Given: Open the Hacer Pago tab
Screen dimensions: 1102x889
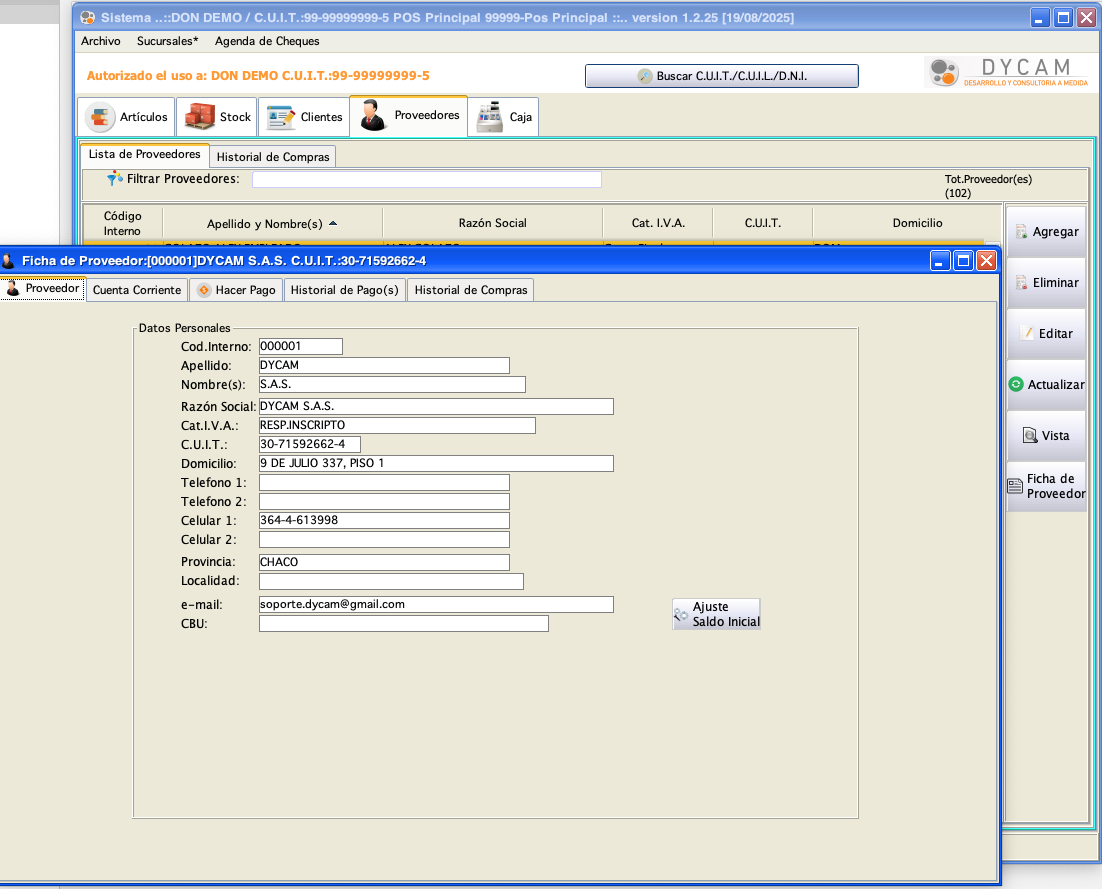Looking at the screenshot, I should pyautogui.click(x=236, y=290).
